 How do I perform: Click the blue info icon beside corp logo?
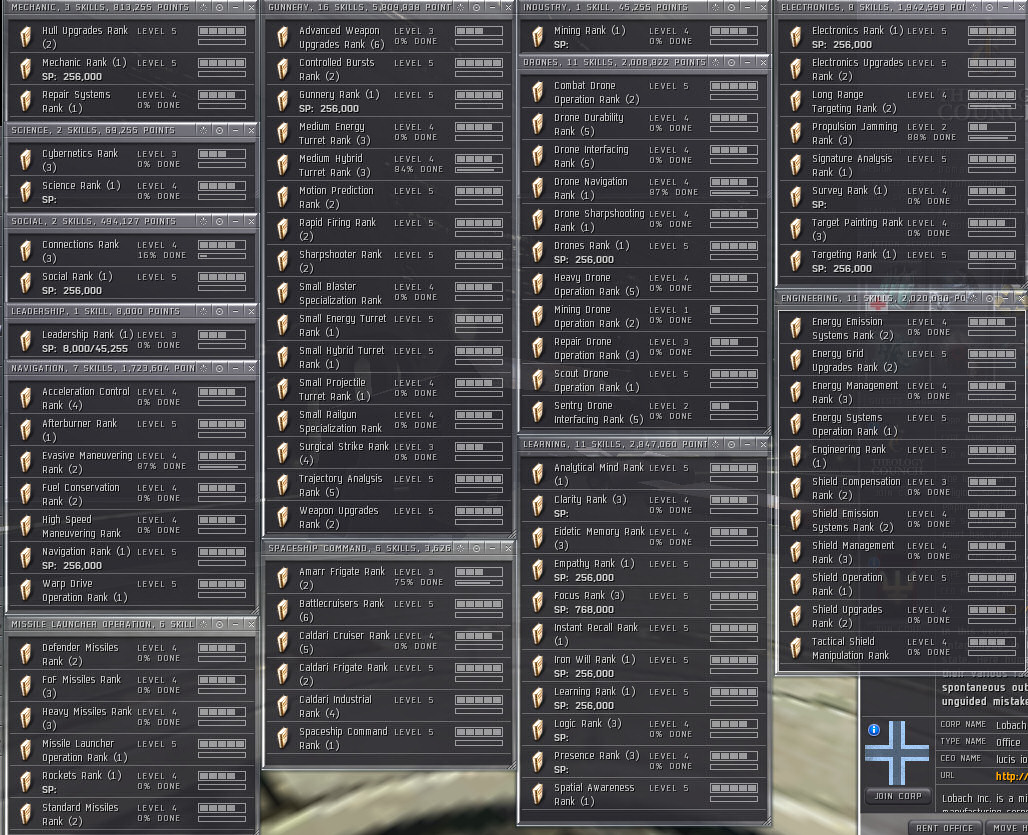point(873,729)
